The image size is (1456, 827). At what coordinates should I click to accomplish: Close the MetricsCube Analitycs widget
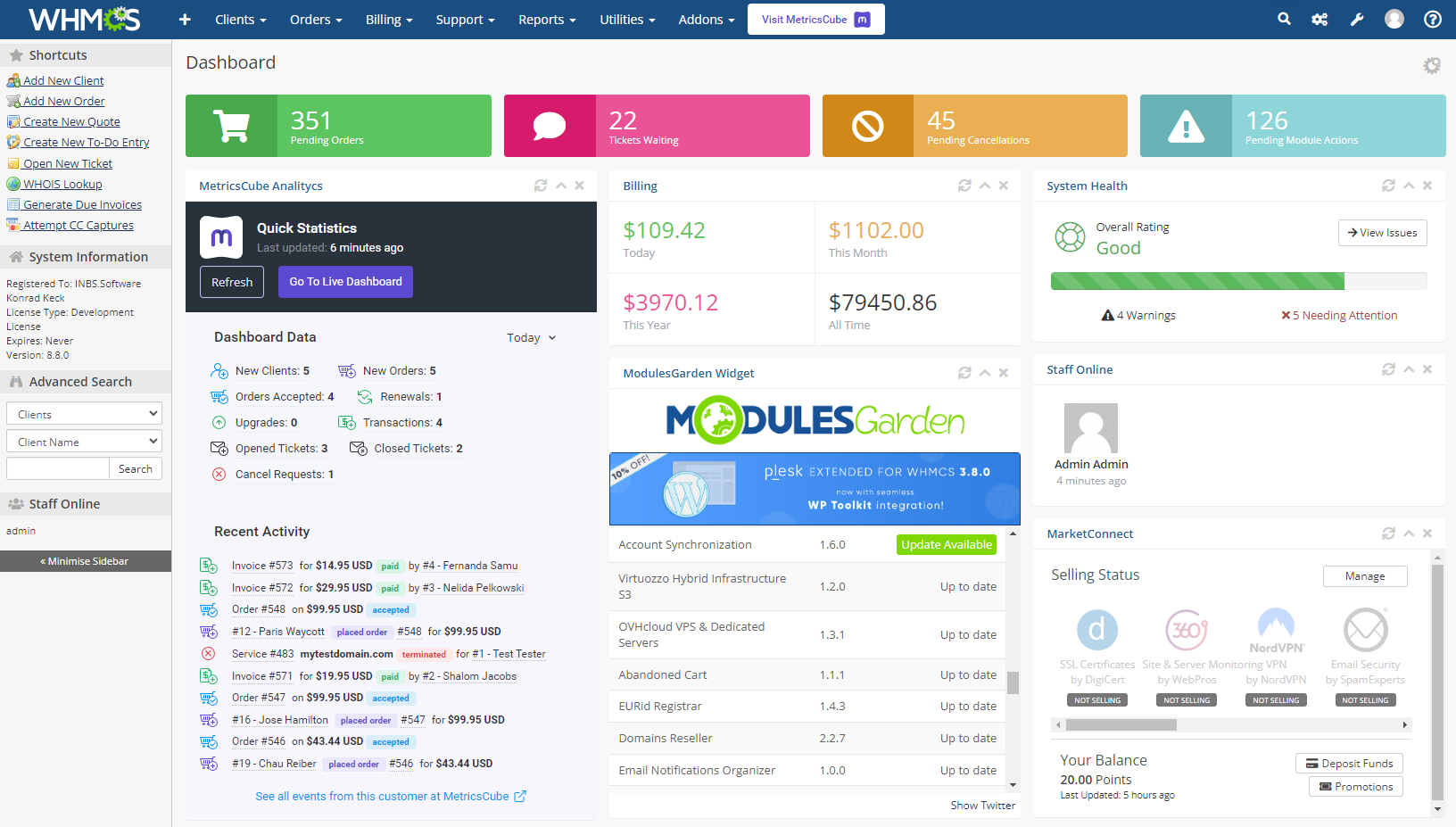[x=580, y=186]
